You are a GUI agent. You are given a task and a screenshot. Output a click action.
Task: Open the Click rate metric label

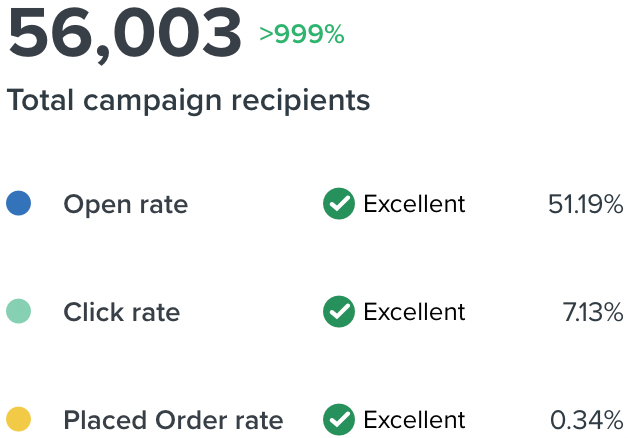pyautogui.click(x=121, y=312)
